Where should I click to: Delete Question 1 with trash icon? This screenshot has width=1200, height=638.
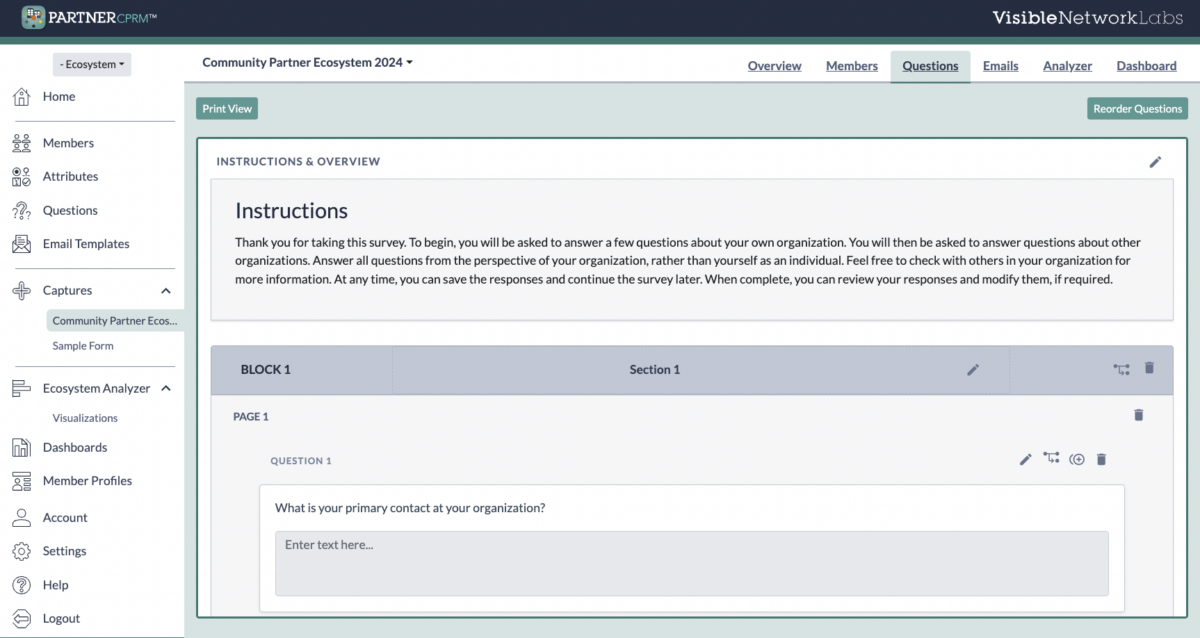pos(1102,460)
